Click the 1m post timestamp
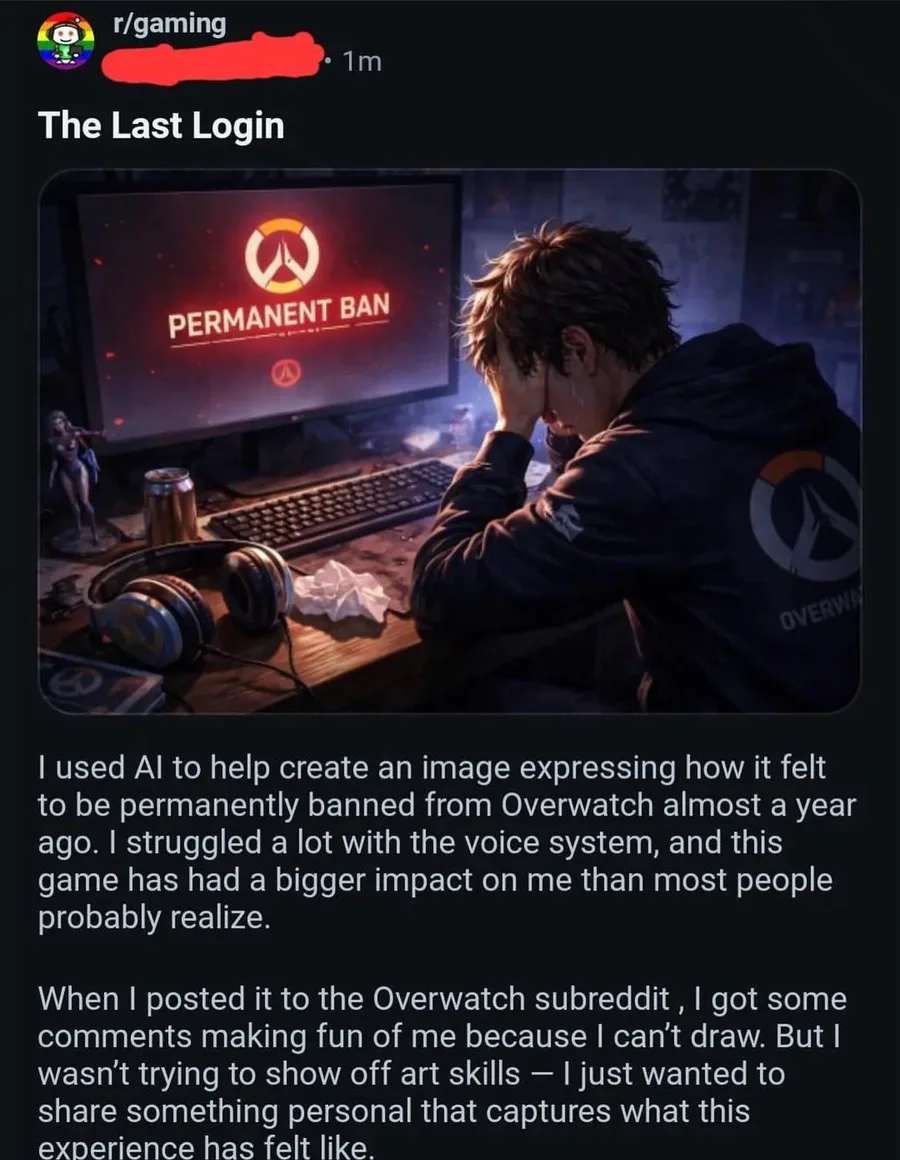This screenshot has height=1160, width=900. pos(362,61)
